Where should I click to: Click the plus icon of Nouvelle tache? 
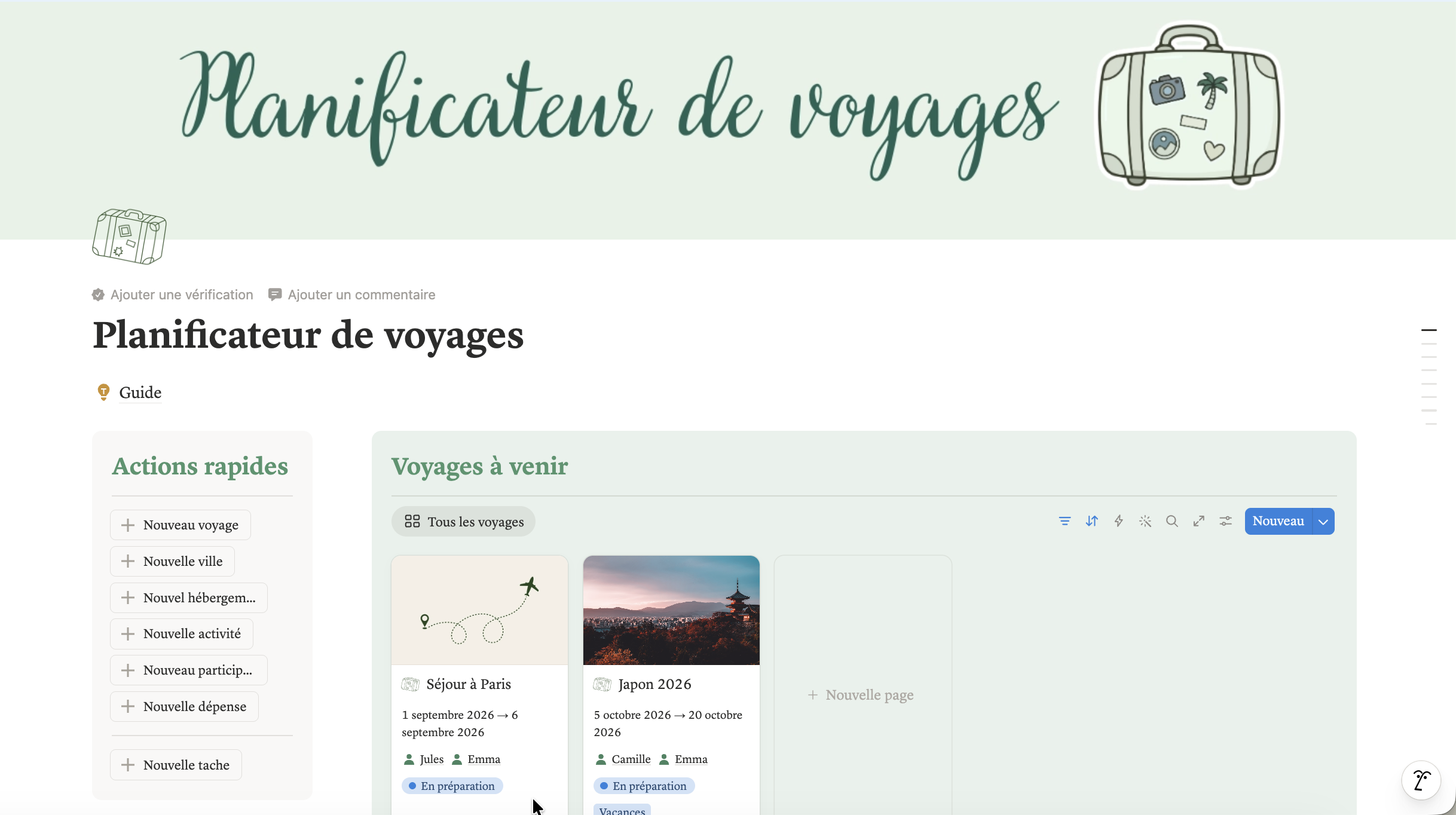(128, 765)
